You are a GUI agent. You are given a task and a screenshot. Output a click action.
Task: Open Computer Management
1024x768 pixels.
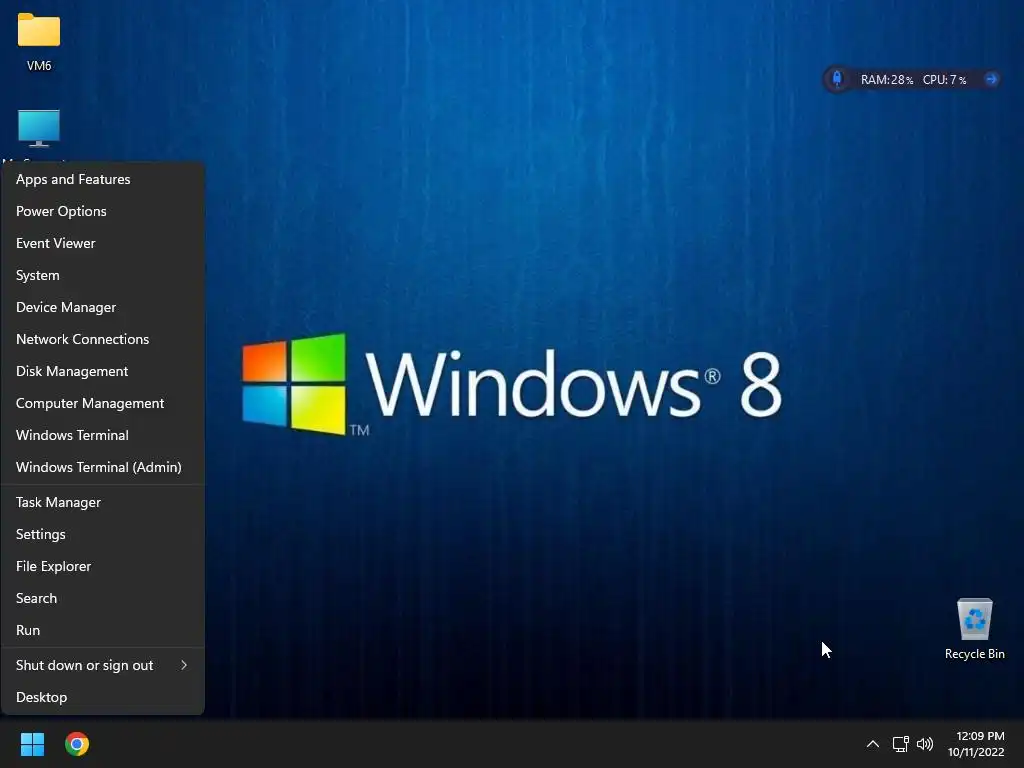103,403
